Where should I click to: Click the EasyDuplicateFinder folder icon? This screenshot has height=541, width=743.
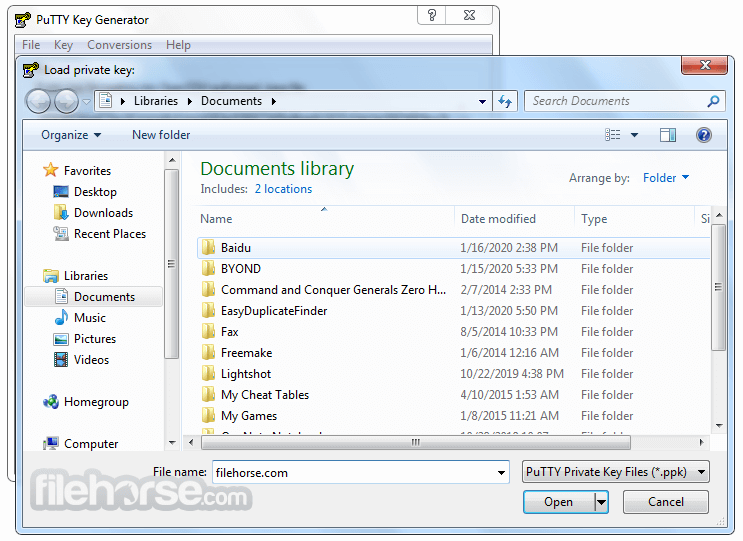tap(208, 311)
